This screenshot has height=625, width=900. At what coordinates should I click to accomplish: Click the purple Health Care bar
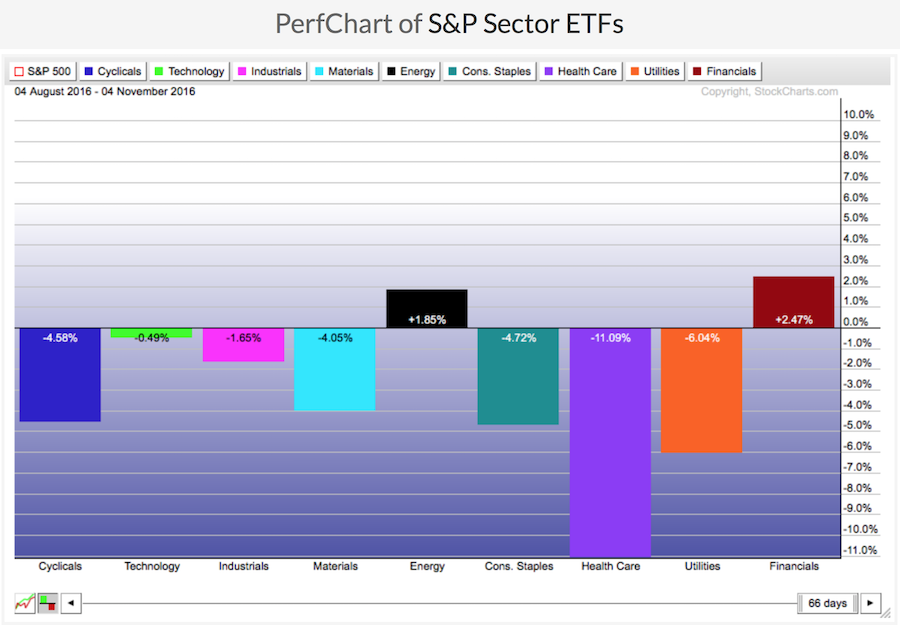tap(610, 440)
